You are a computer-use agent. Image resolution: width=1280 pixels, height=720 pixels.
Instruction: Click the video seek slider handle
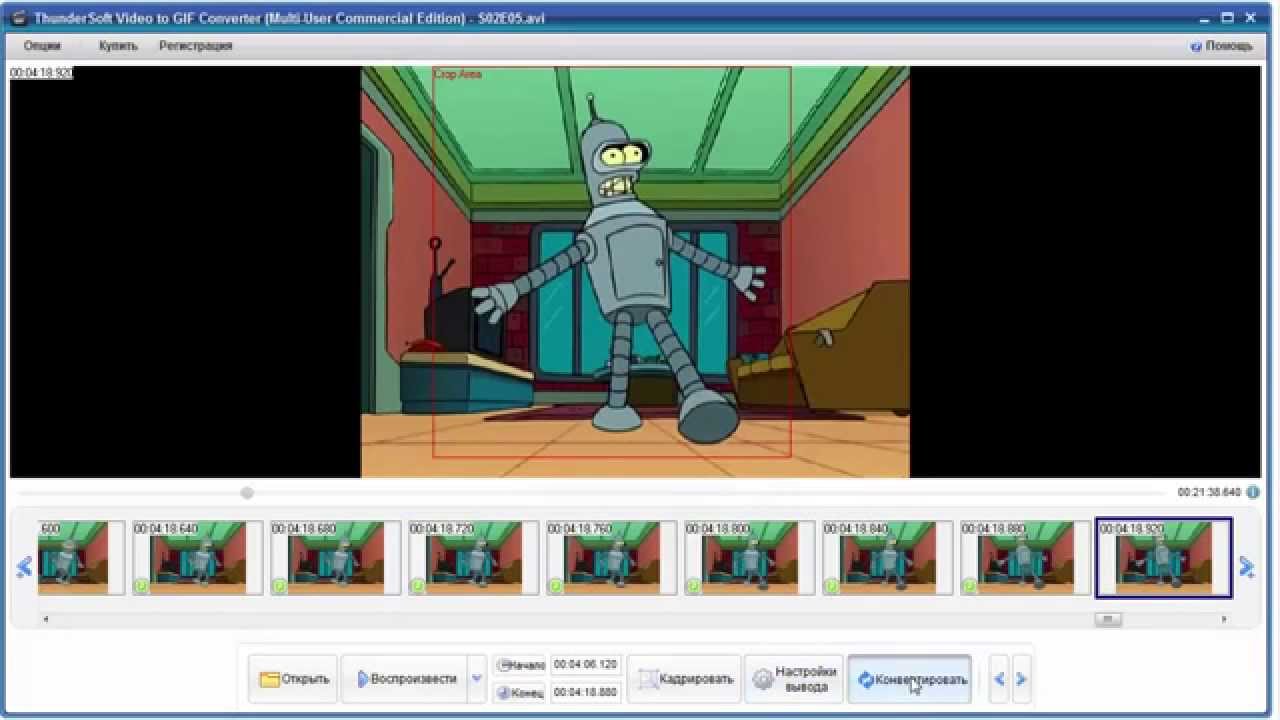click(247, 492)
